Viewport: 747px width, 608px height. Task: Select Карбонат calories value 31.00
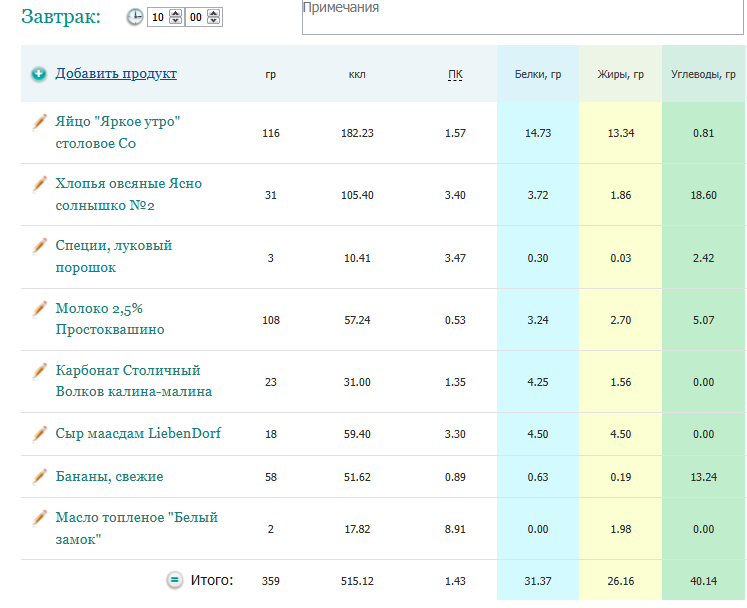[357, 382]
